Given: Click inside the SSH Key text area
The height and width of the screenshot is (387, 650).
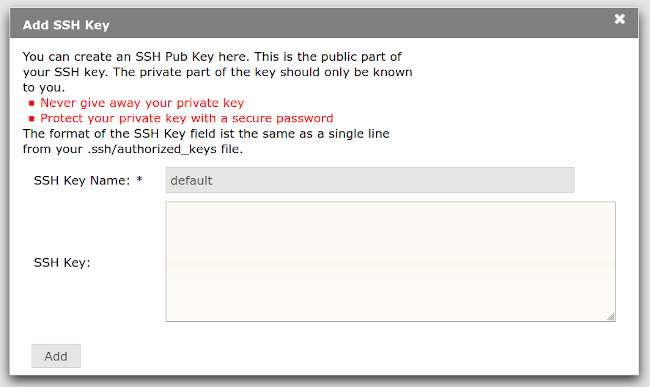Looking at the screenshot, I should pos(390,261).
